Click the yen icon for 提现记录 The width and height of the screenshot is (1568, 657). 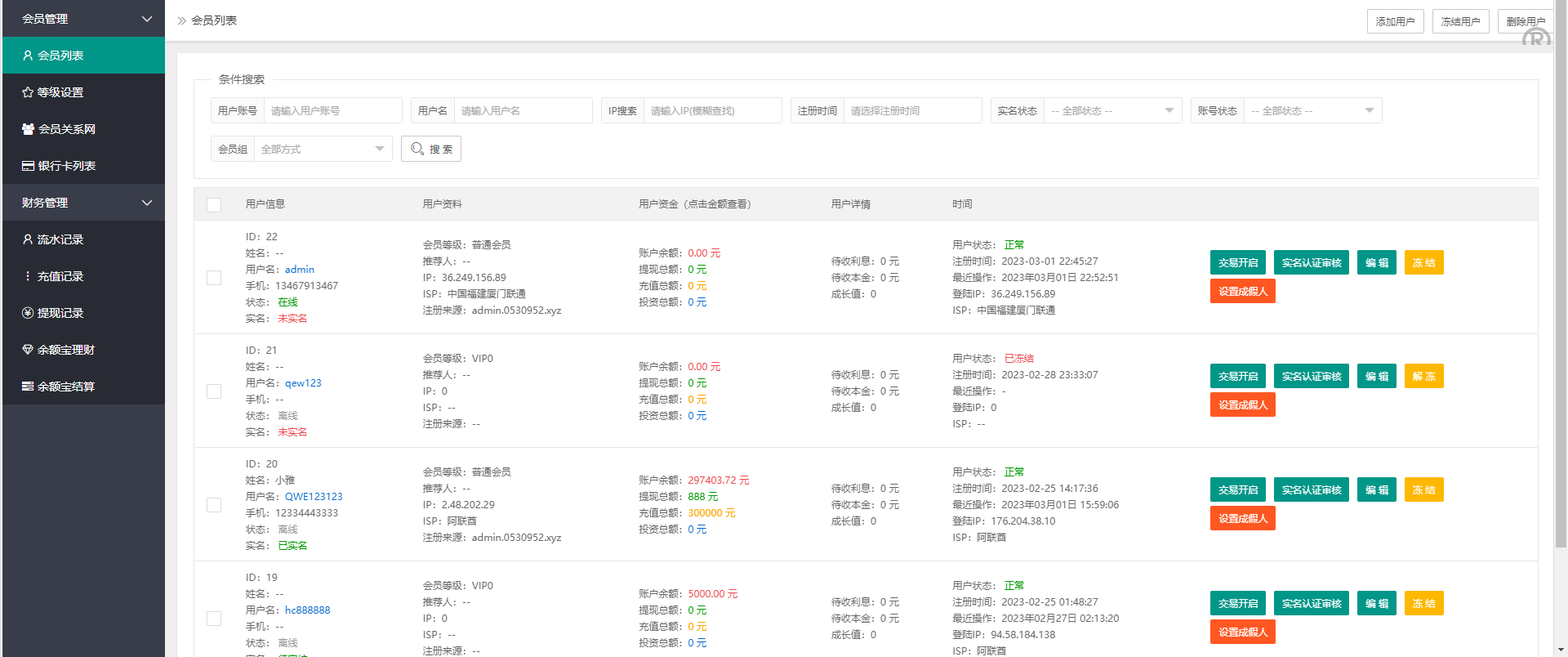point(28,313)
